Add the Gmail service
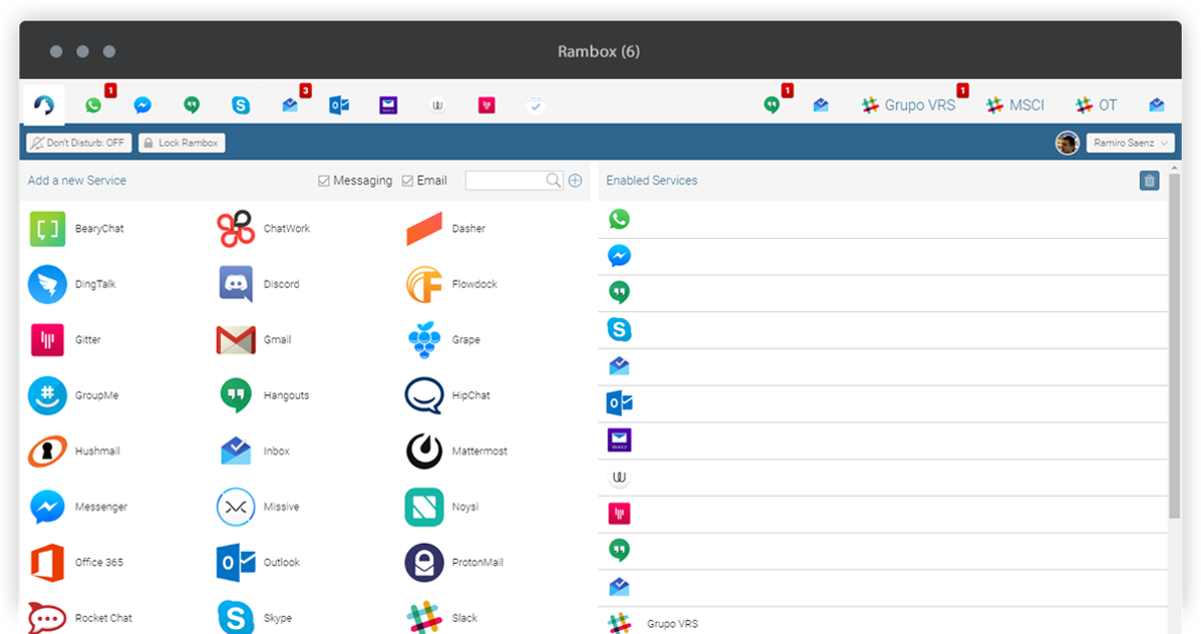 pyautogui.click(x=255, y=340)
